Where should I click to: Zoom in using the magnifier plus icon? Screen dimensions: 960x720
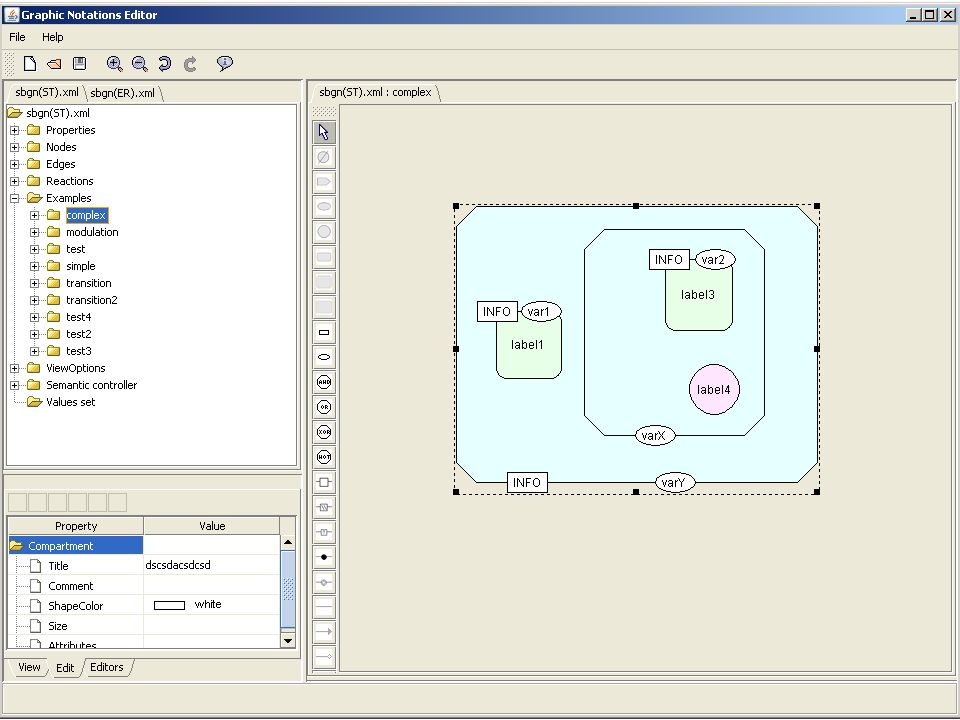(114, 64)
